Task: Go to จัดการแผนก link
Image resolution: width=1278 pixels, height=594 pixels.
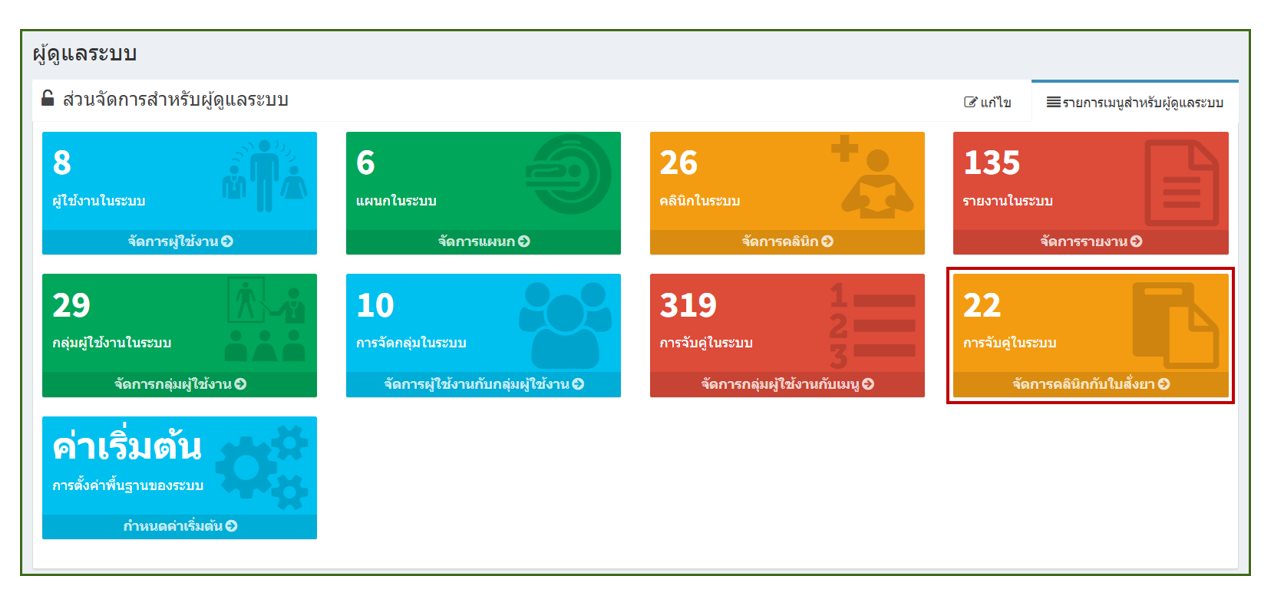Action: click(x=483, y=241)
